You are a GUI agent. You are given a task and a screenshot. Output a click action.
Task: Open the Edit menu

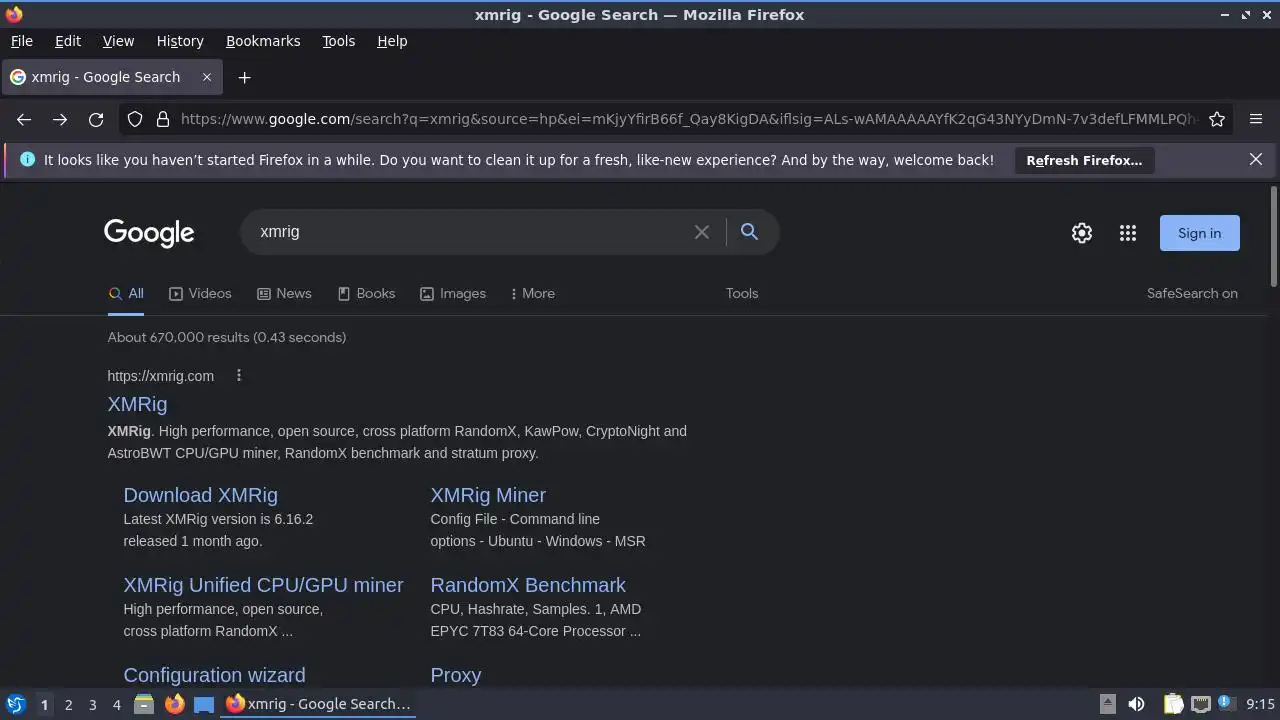(x=68, y=41)
